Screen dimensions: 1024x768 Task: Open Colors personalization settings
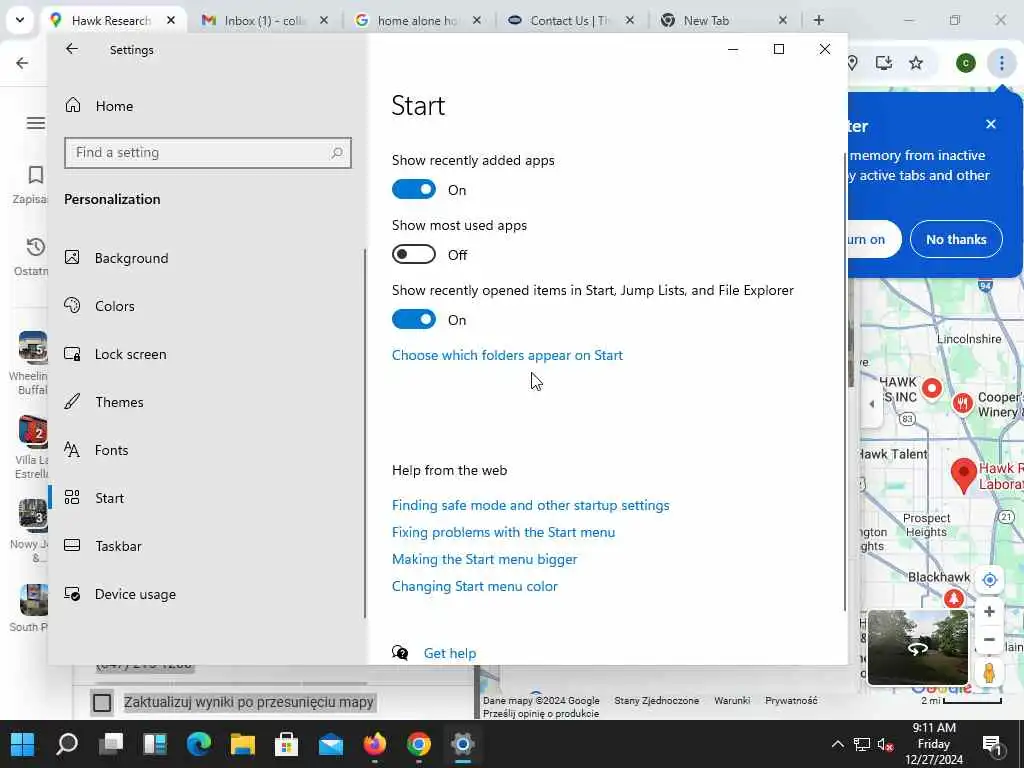point(99,306)
